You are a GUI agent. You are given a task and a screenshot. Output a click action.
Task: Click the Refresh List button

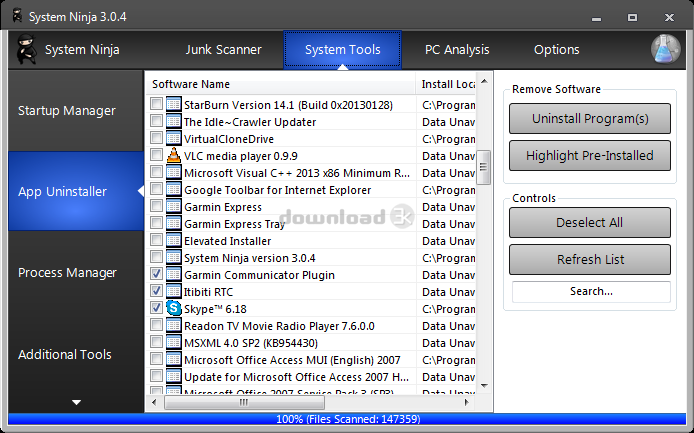tap(590, 259)
